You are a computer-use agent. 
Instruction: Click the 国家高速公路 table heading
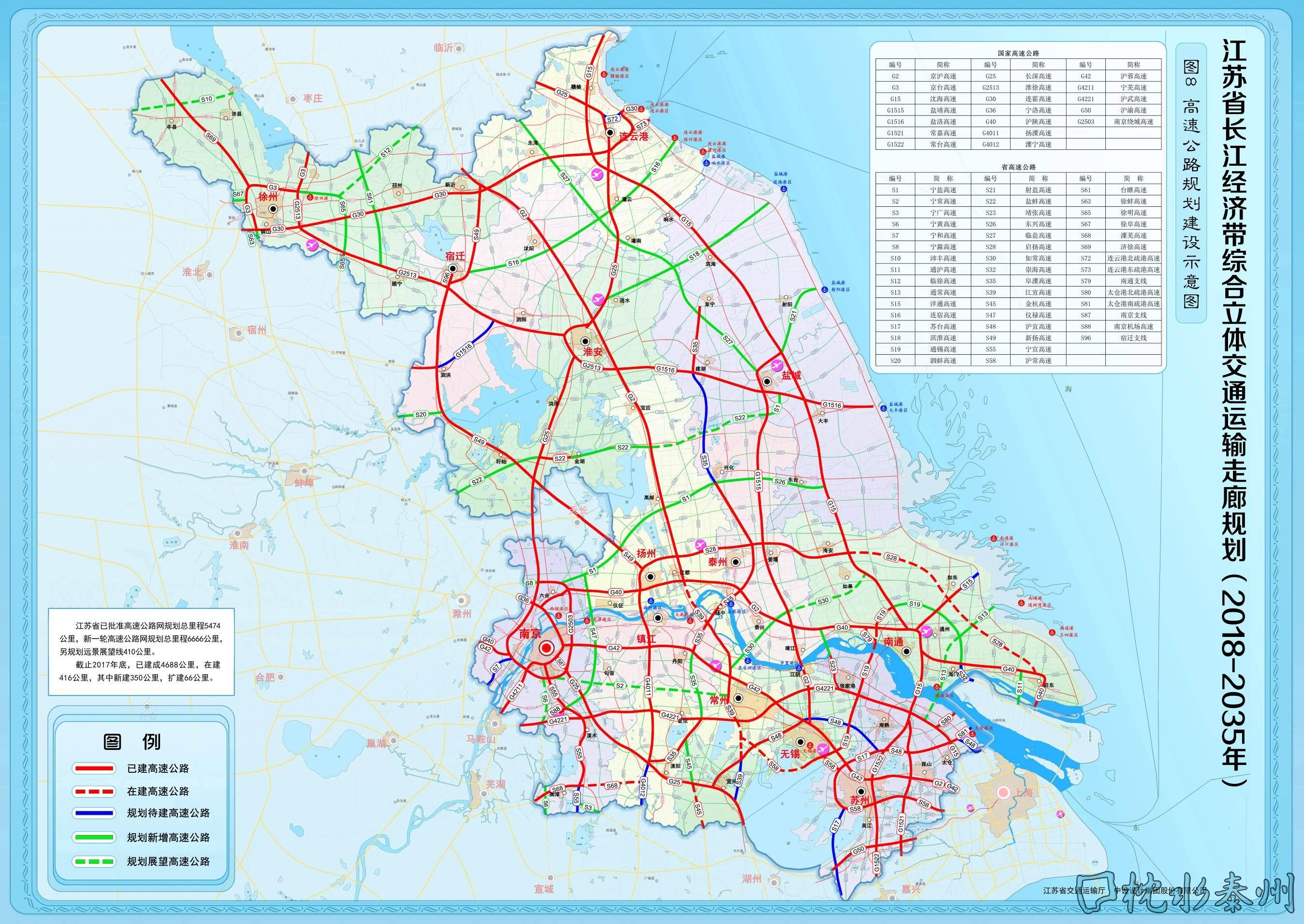pos(1018,53)
